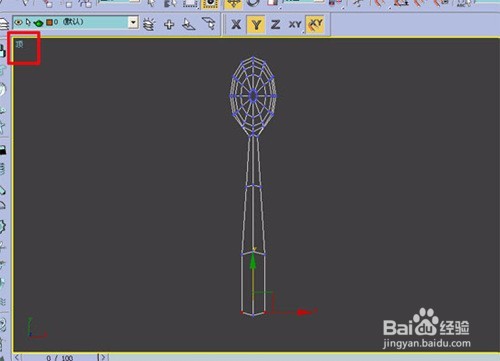Open the layer list dropdown arrow
The width and height of the screenshot is (500, 361).
pos(133,23)
